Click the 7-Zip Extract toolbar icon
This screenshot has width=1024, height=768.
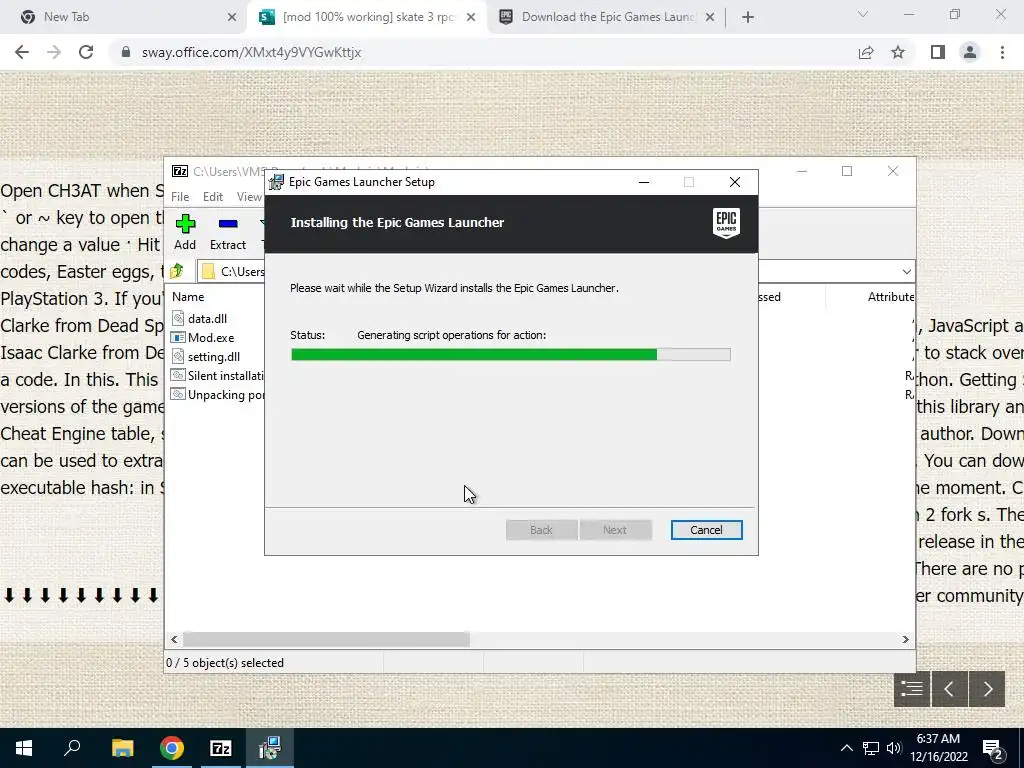228,232
